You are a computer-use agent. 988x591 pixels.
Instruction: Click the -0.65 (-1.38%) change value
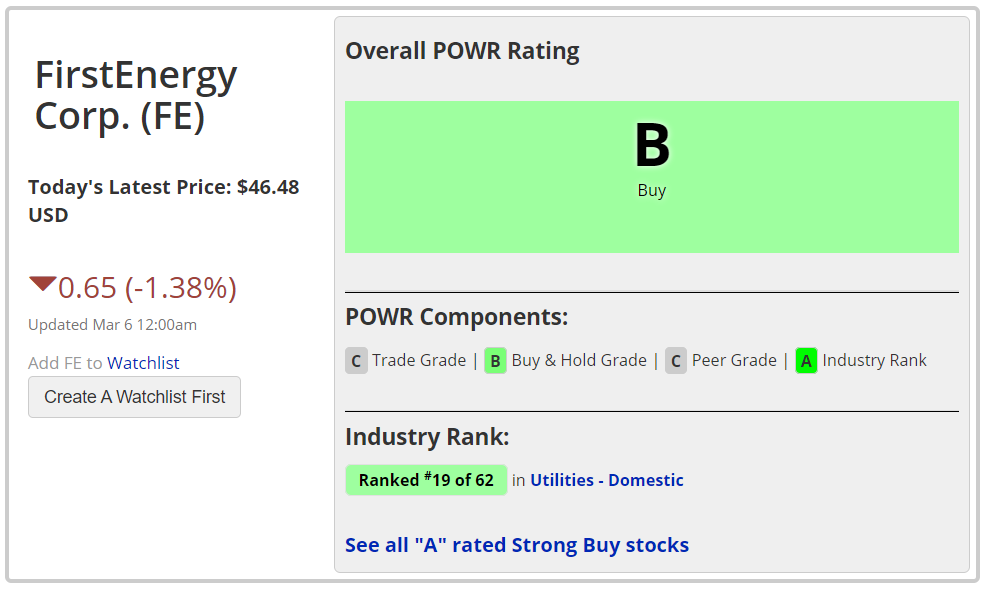pyautogui.click(x=147, y=288)
